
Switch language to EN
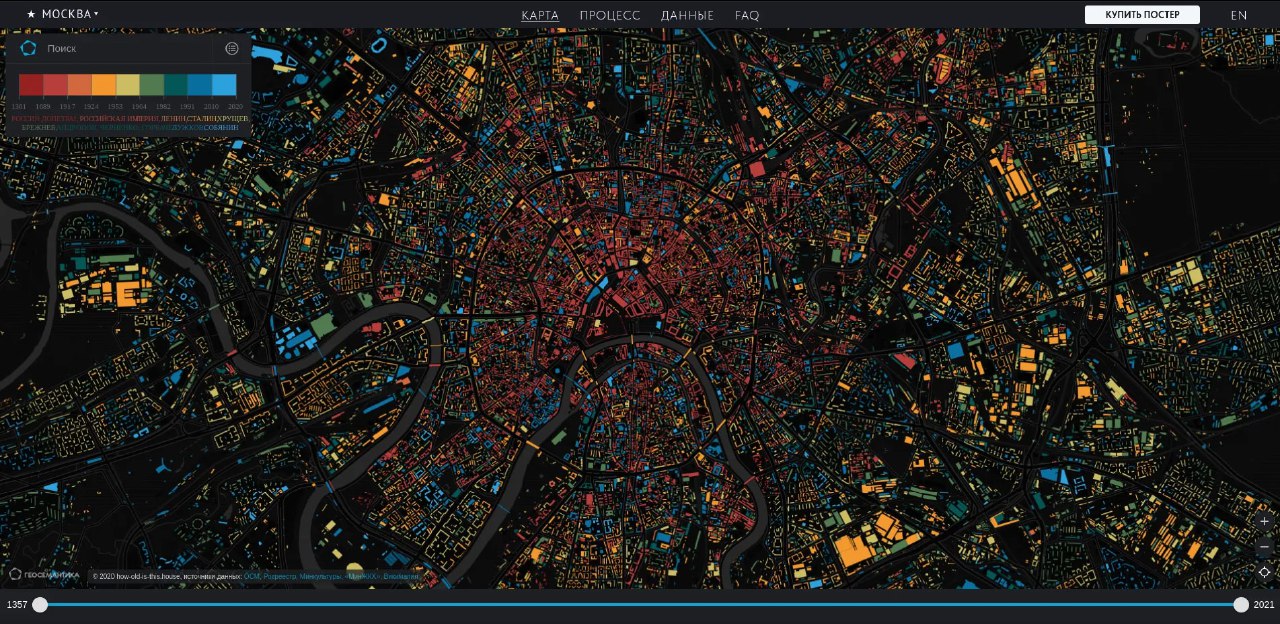pyautogui.click(x=1238, y=15)
